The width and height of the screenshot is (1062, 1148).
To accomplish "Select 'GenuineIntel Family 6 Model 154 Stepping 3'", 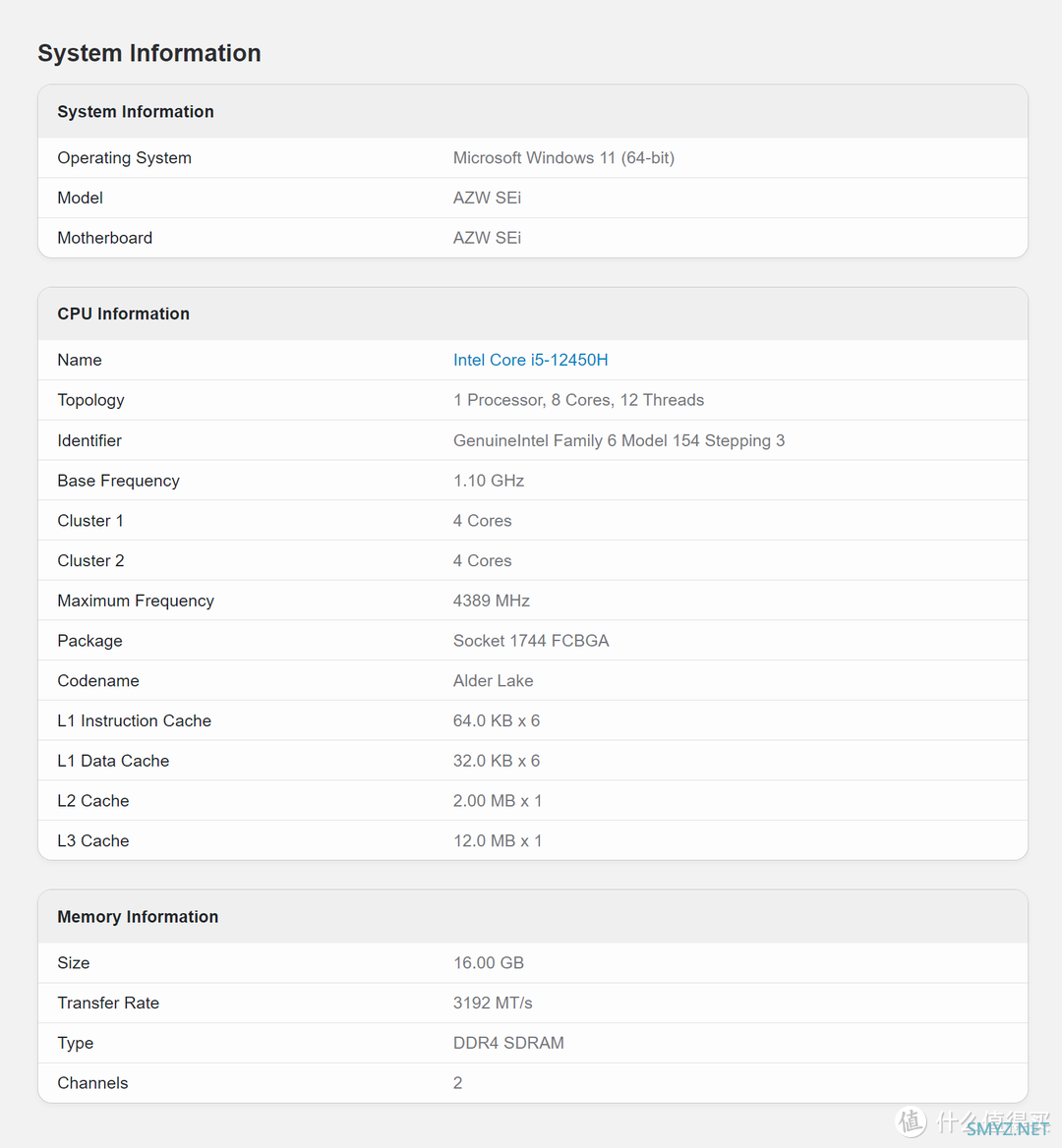I will click(619, 440).
